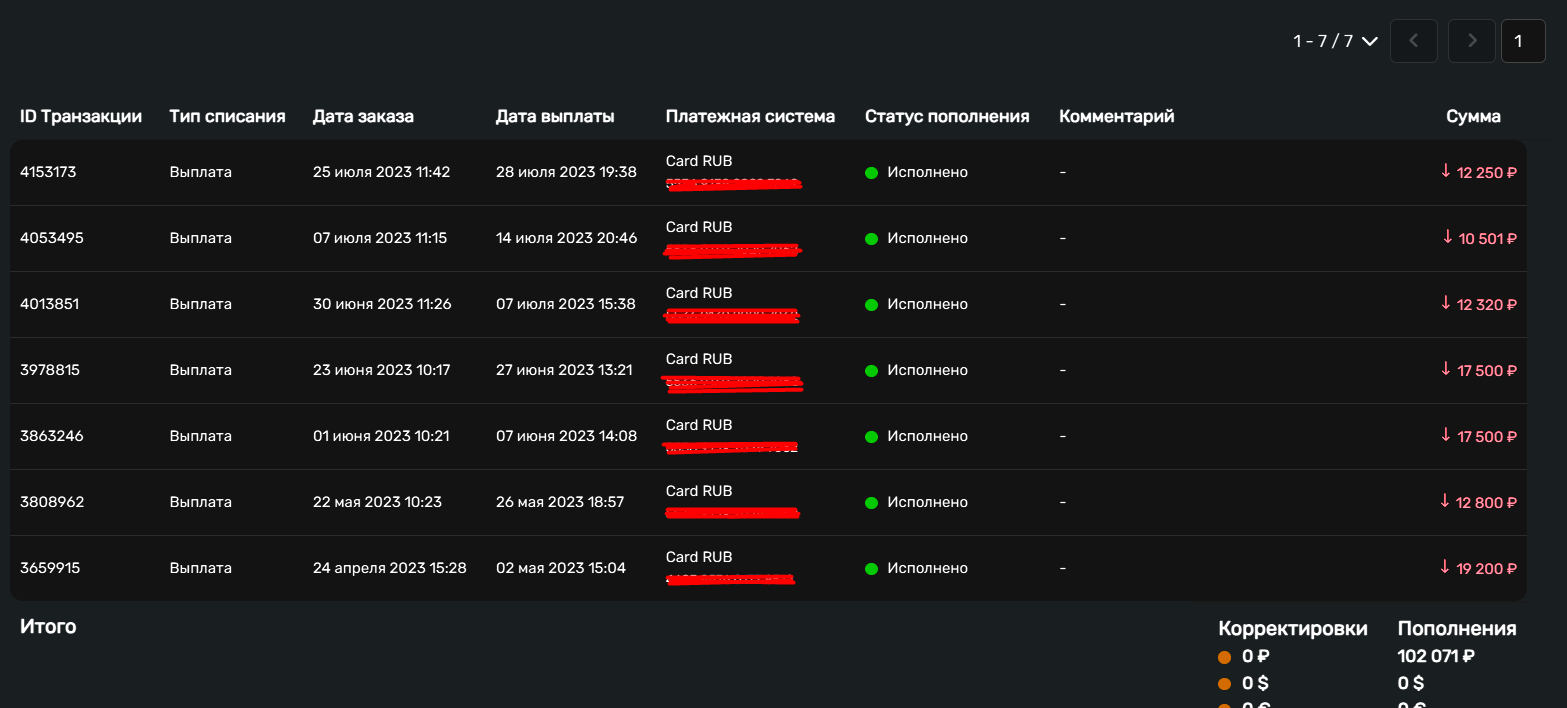Click Статус пополнения column header
The height and width of the screenshot is (708, 1567).
click(x=947, y=116)
